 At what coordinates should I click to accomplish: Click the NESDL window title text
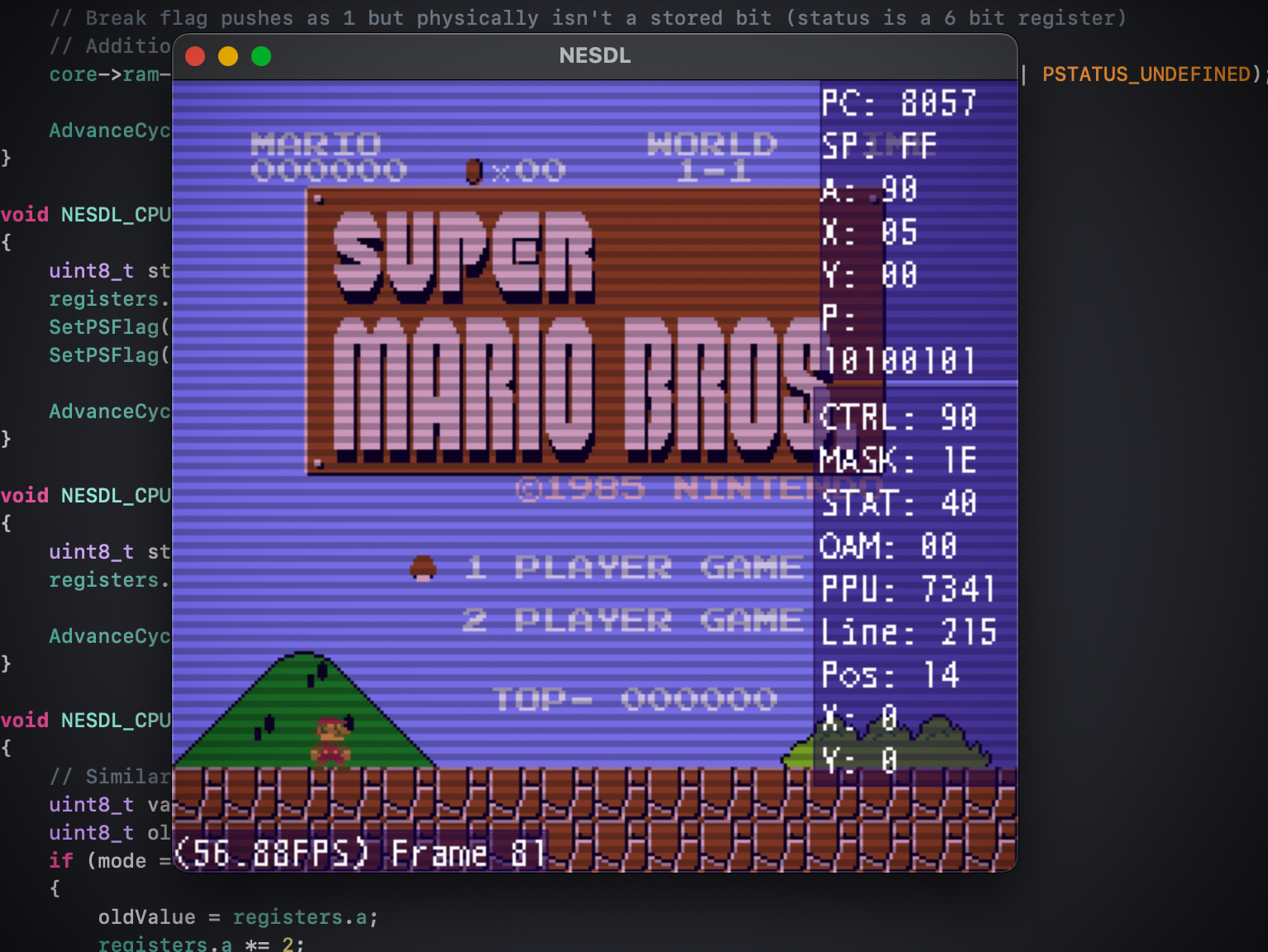click(595, 55)
